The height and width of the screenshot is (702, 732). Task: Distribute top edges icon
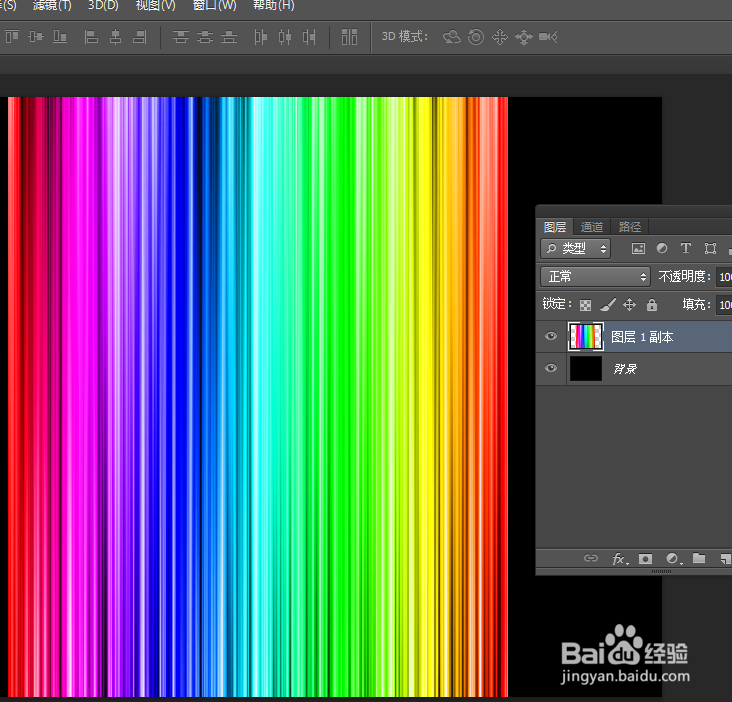point(181,36)
